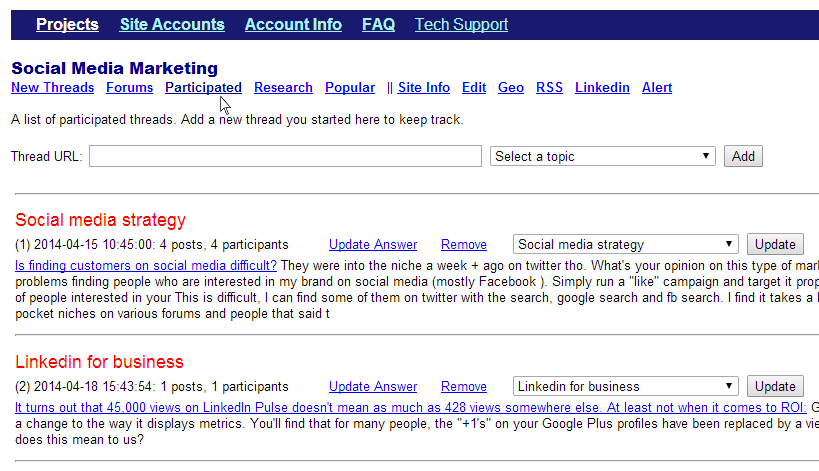This screenshot has height=471, width=819.
Task: Expand the 'Select a topic' dropdown
Action: 603,156
